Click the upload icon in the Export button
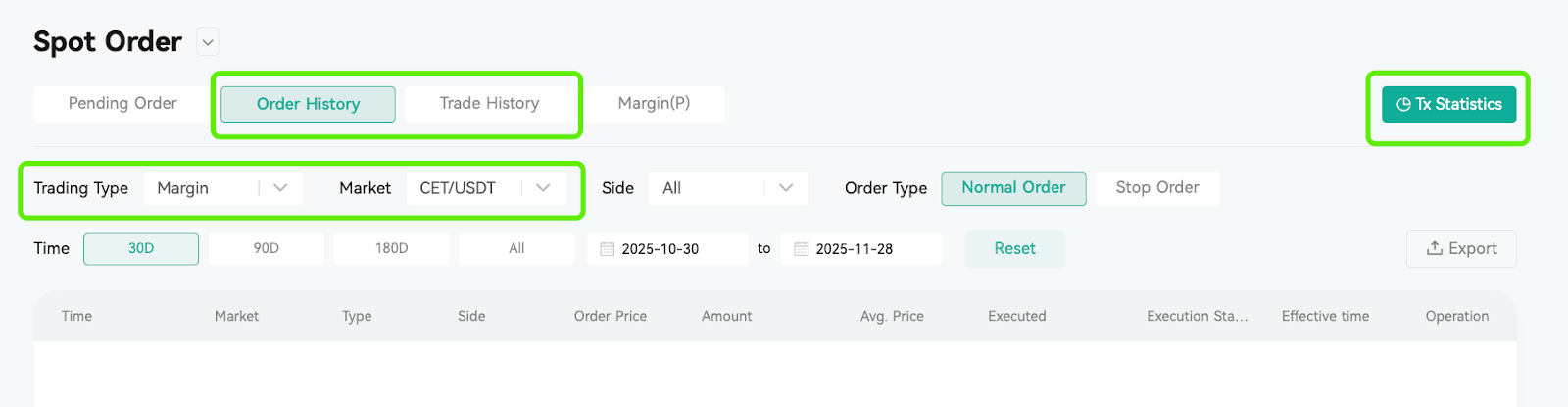This screenshot has width=1568, height=407. [x=1434, y=248]
